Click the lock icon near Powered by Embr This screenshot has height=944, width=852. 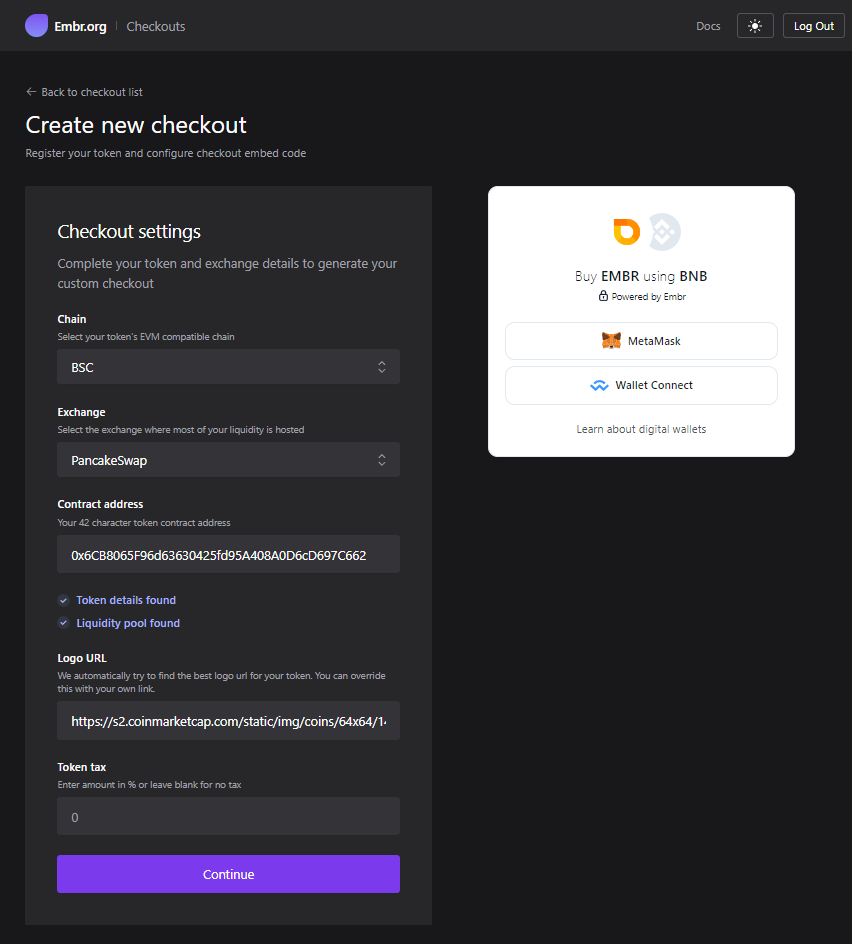[x=603, y=296]
